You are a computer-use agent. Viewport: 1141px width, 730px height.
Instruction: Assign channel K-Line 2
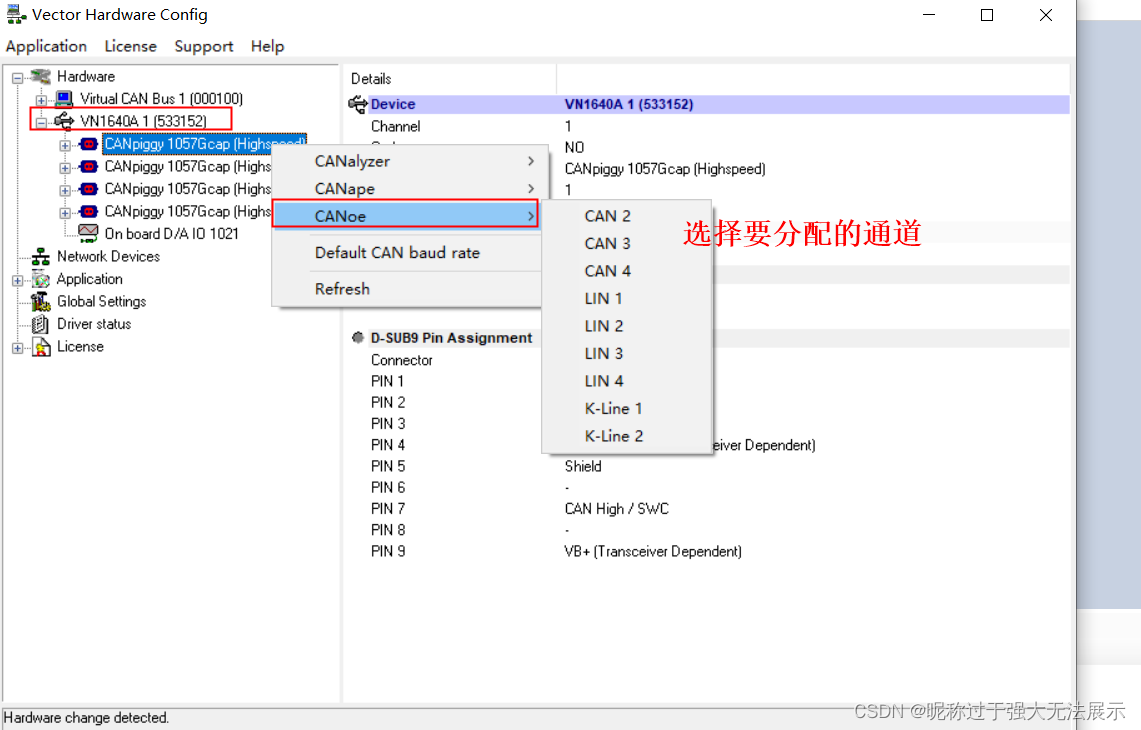tap(627, 437)
